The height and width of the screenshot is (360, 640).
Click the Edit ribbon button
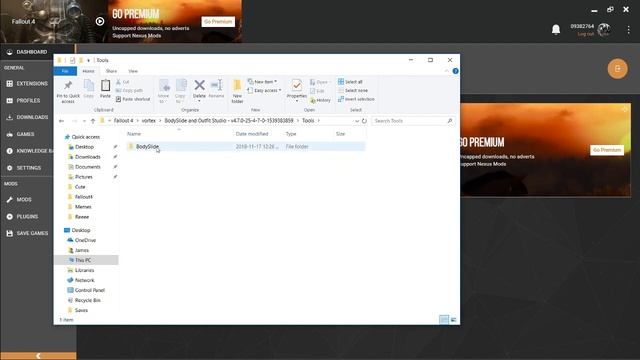click(x=317, y=91)
